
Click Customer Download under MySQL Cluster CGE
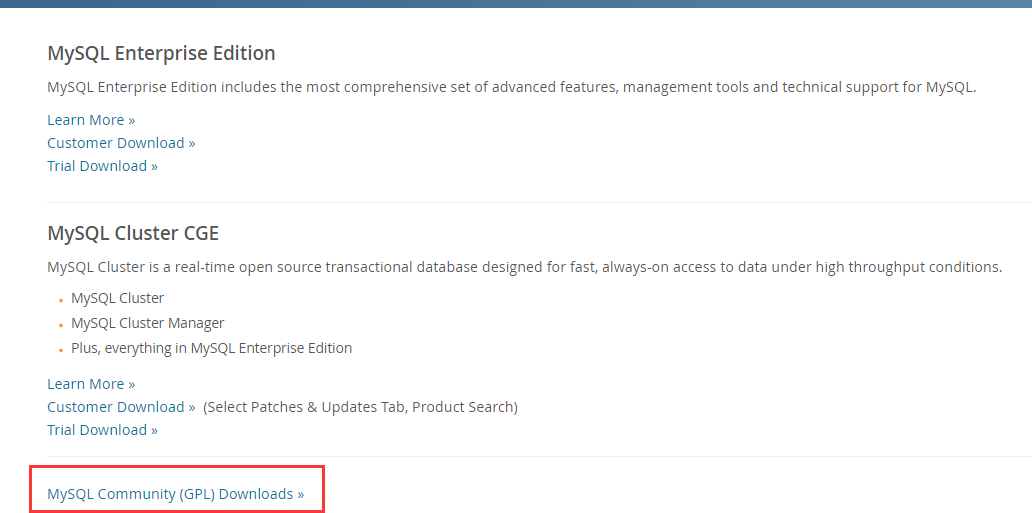pos(121,407)
